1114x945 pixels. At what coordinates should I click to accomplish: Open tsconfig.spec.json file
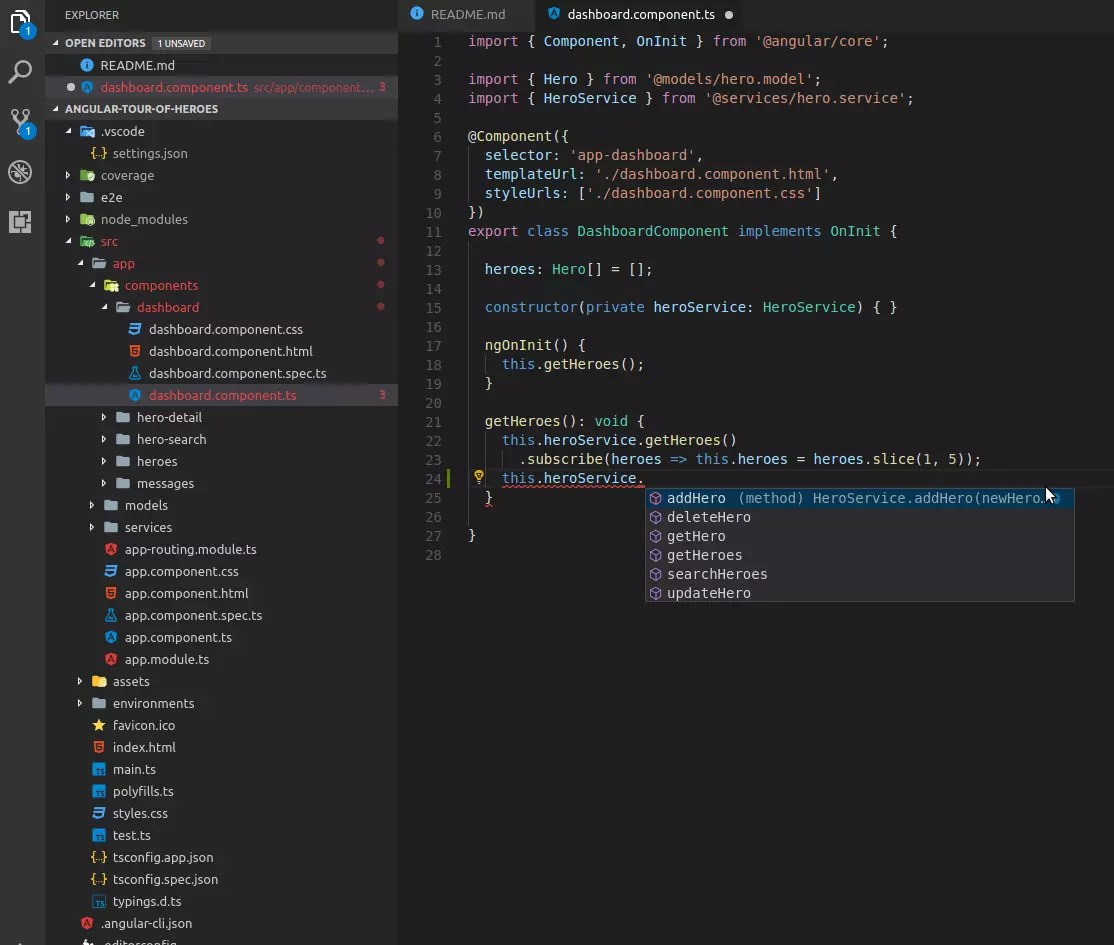coord(222,879)
